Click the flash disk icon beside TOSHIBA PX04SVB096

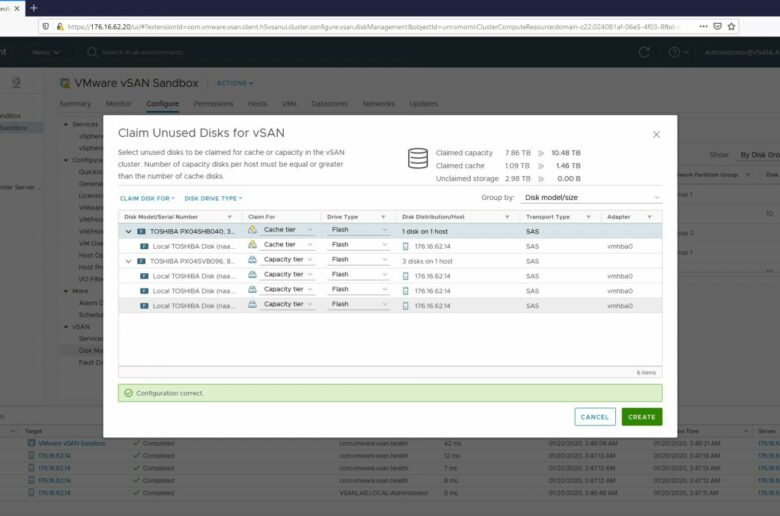[141, 261]
